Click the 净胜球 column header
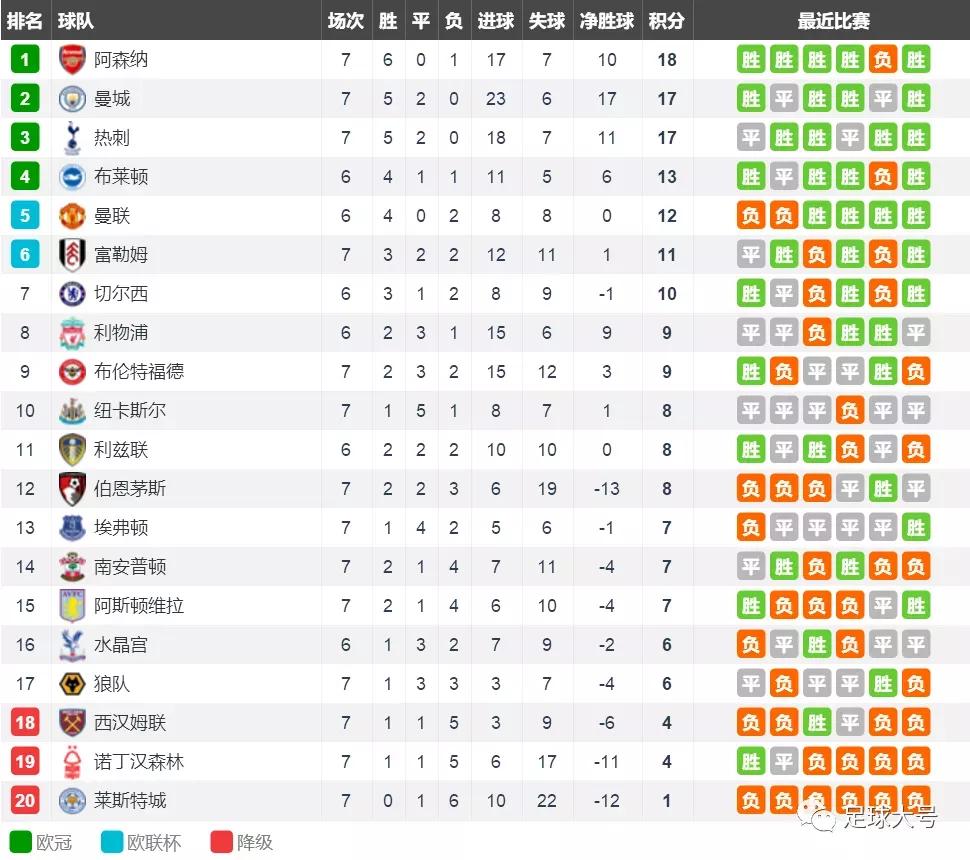 pos(607,21)
